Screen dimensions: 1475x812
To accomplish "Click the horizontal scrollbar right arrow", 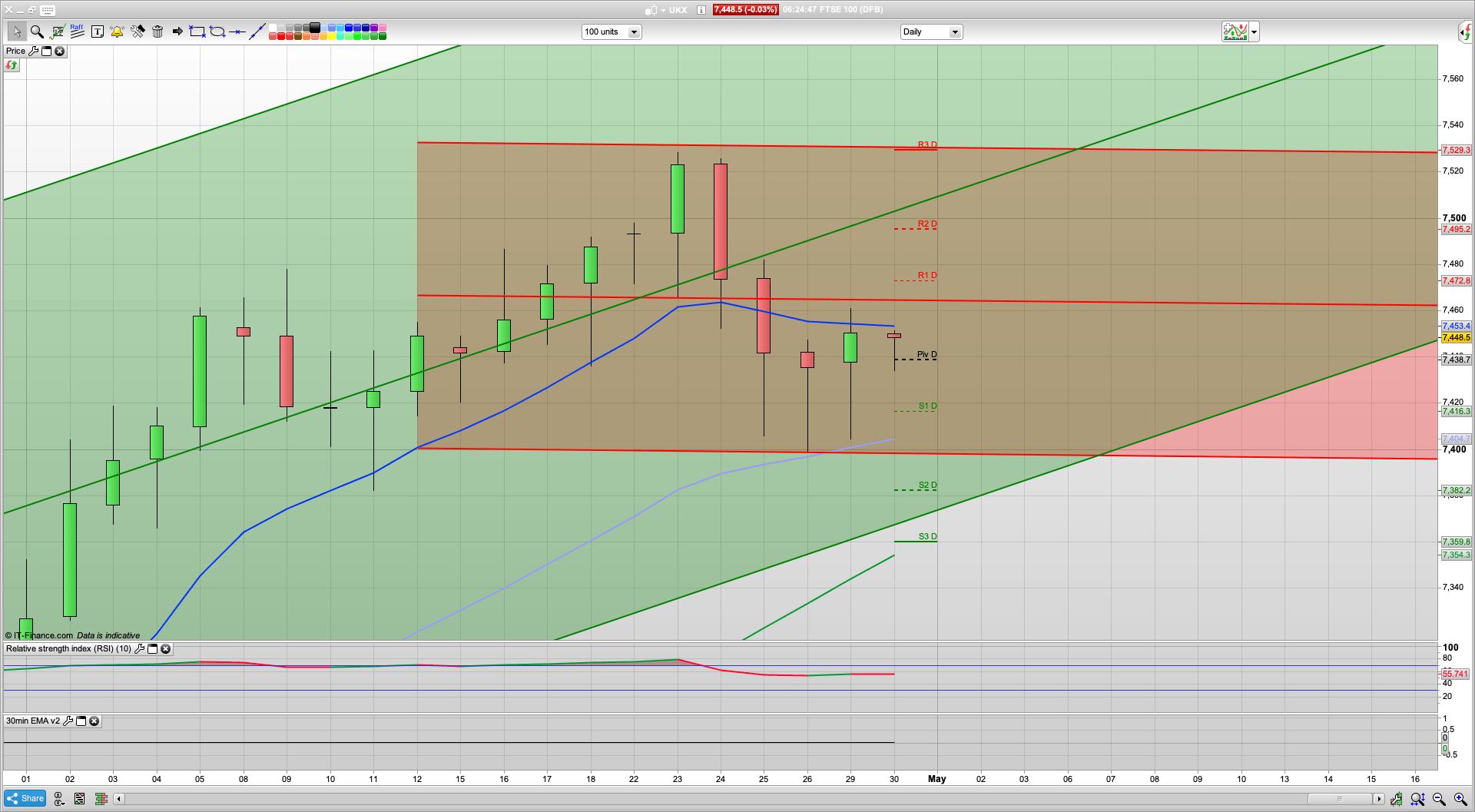I will [1379, 799].
